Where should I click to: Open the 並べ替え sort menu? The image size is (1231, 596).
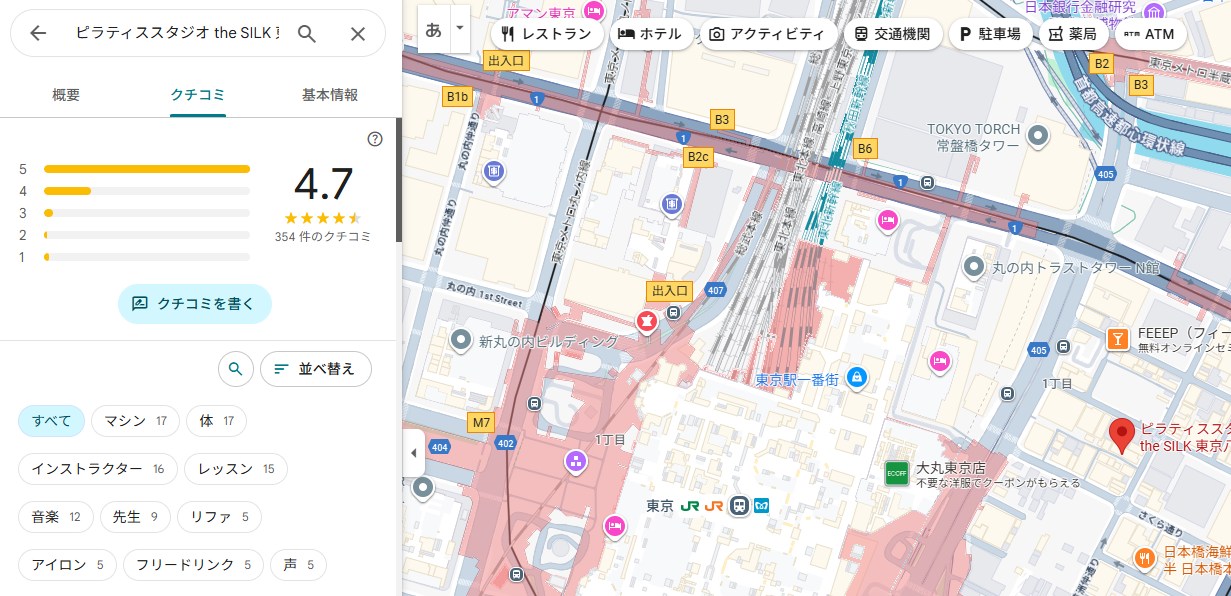pyautogui.click(x=316, y=369)
